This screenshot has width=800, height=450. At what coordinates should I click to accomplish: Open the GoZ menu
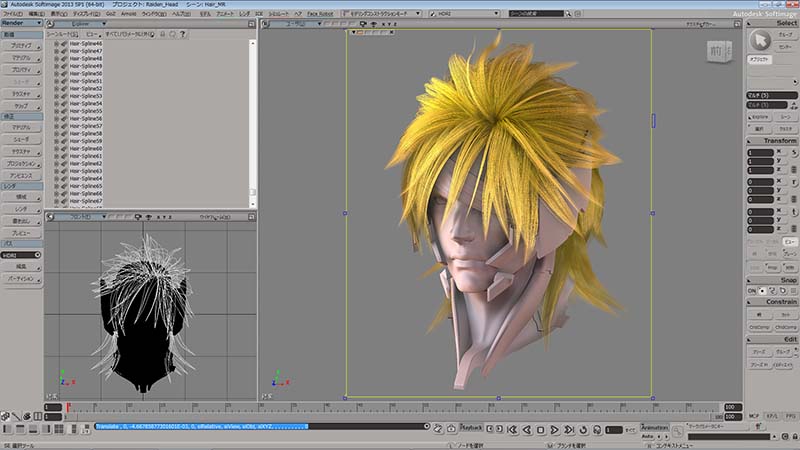pos(111,14)
